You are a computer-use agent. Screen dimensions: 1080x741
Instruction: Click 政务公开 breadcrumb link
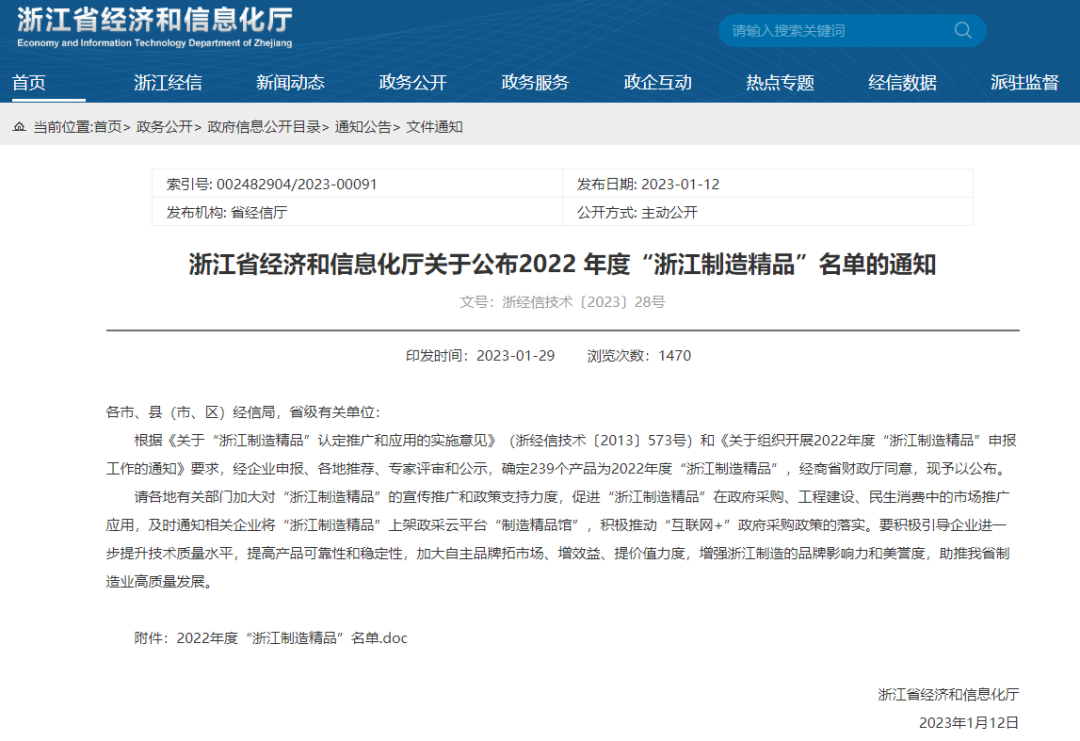click(164, 127)
